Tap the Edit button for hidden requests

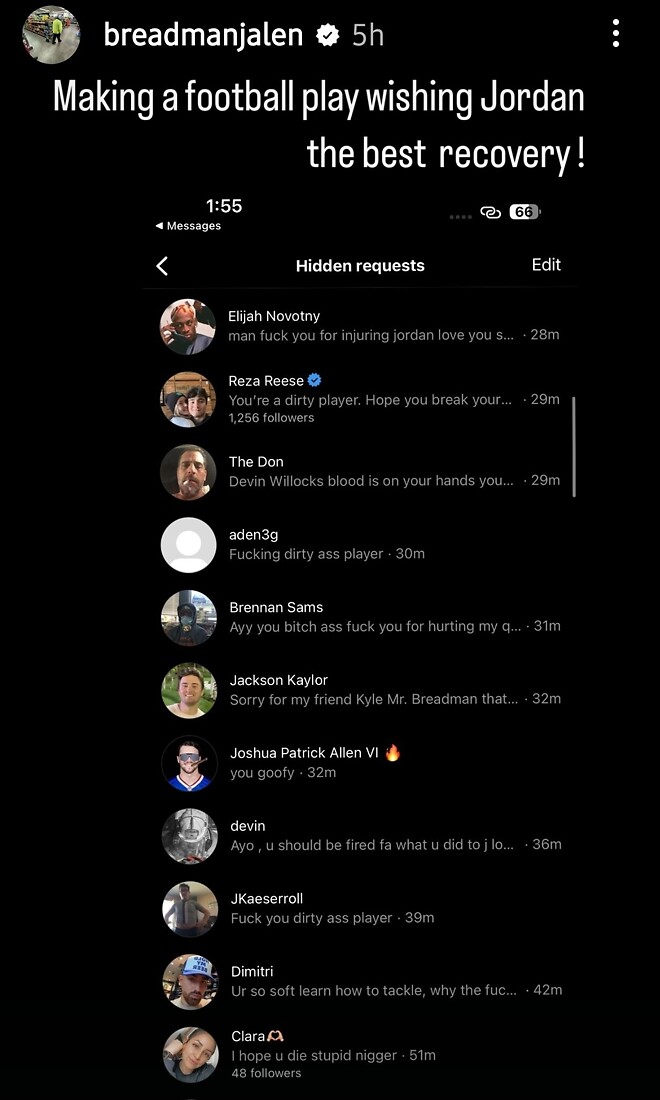546,264
